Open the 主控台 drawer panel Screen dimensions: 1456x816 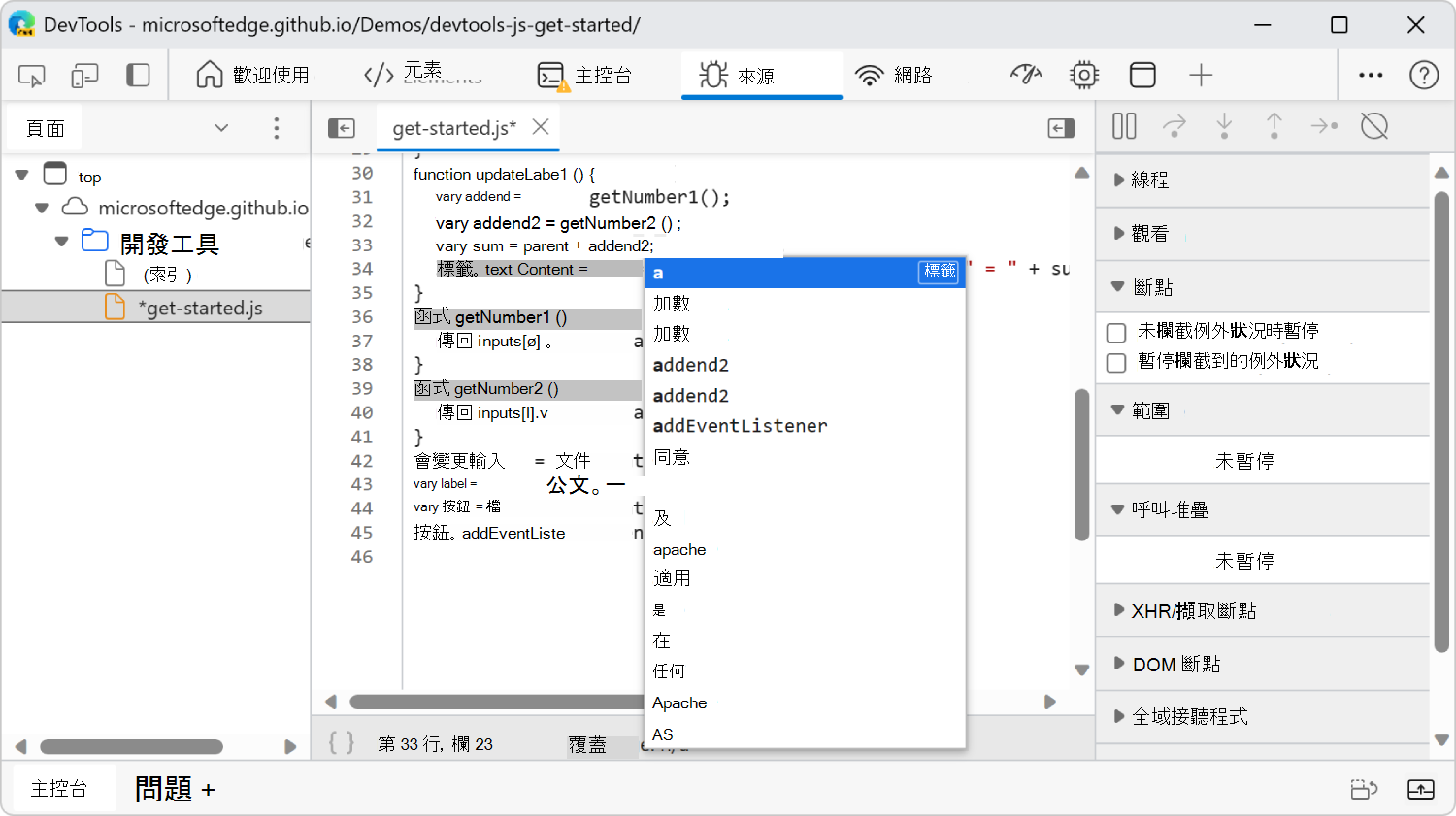[x=58, y=788]
